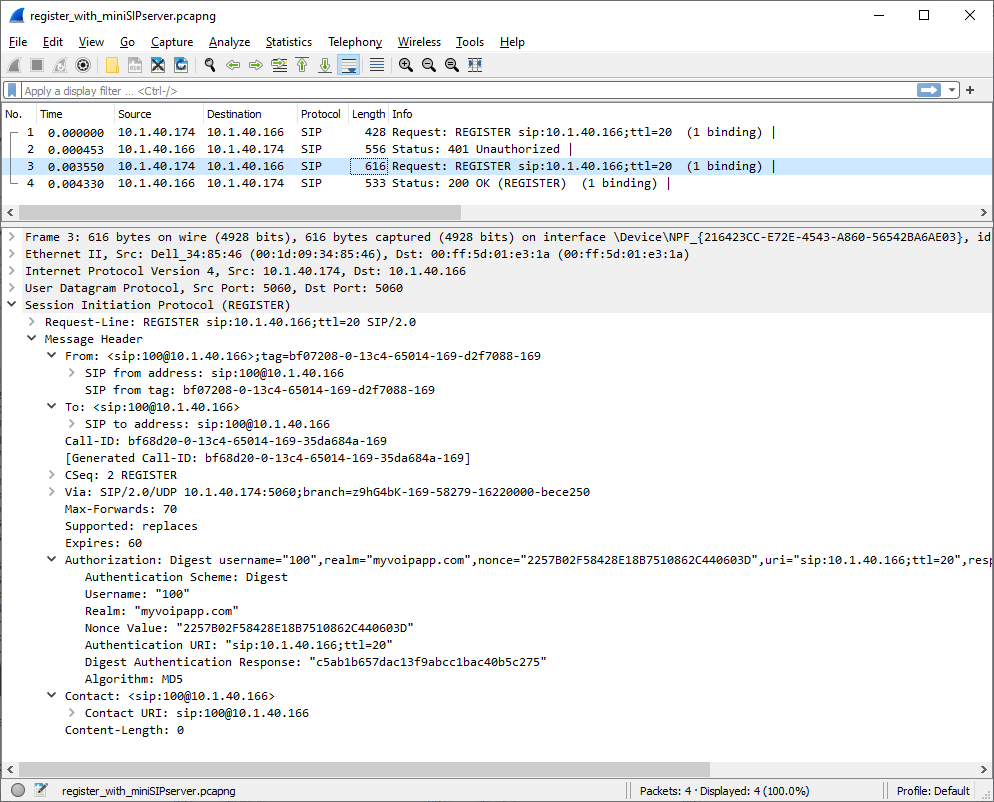The height and width of the screenshot is (802, 994).
Task: Expand the Request-Line row
Action: tap(32, 321)
